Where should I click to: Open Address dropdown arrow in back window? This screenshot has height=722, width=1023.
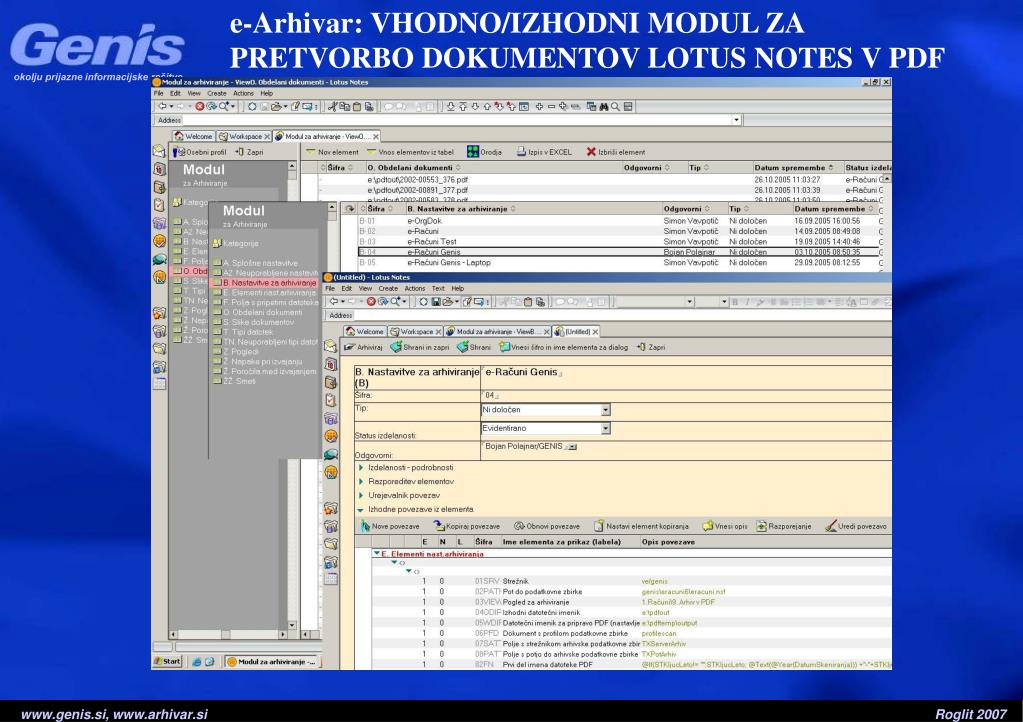(737, 120)
